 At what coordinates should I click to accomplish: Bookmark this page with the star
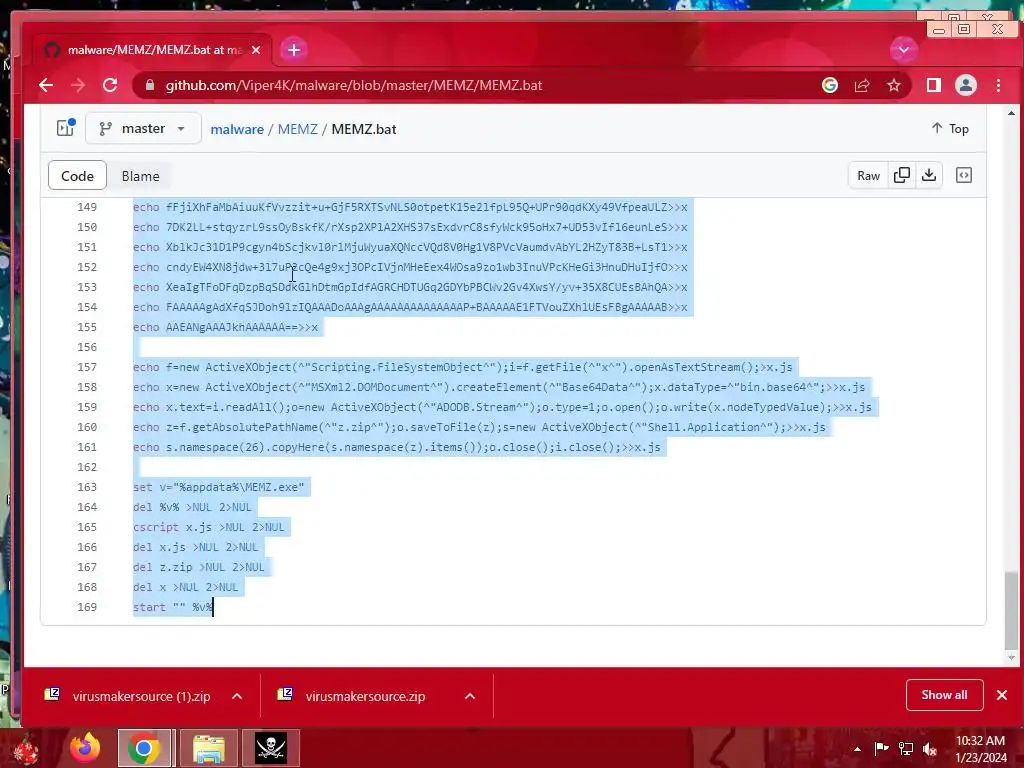[x=894, y=86]
